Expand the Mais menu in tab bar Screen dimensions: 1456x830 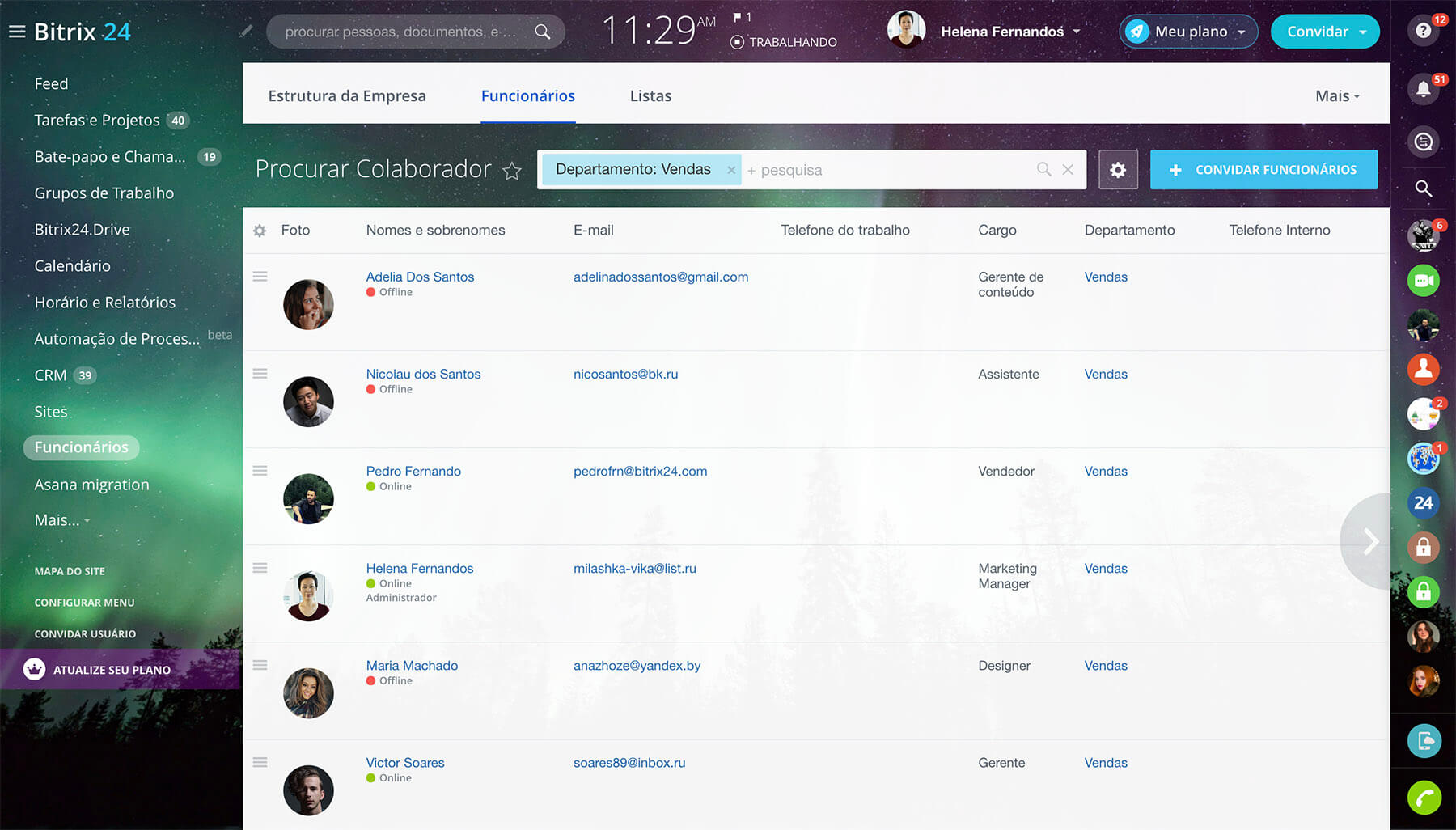1337,96
